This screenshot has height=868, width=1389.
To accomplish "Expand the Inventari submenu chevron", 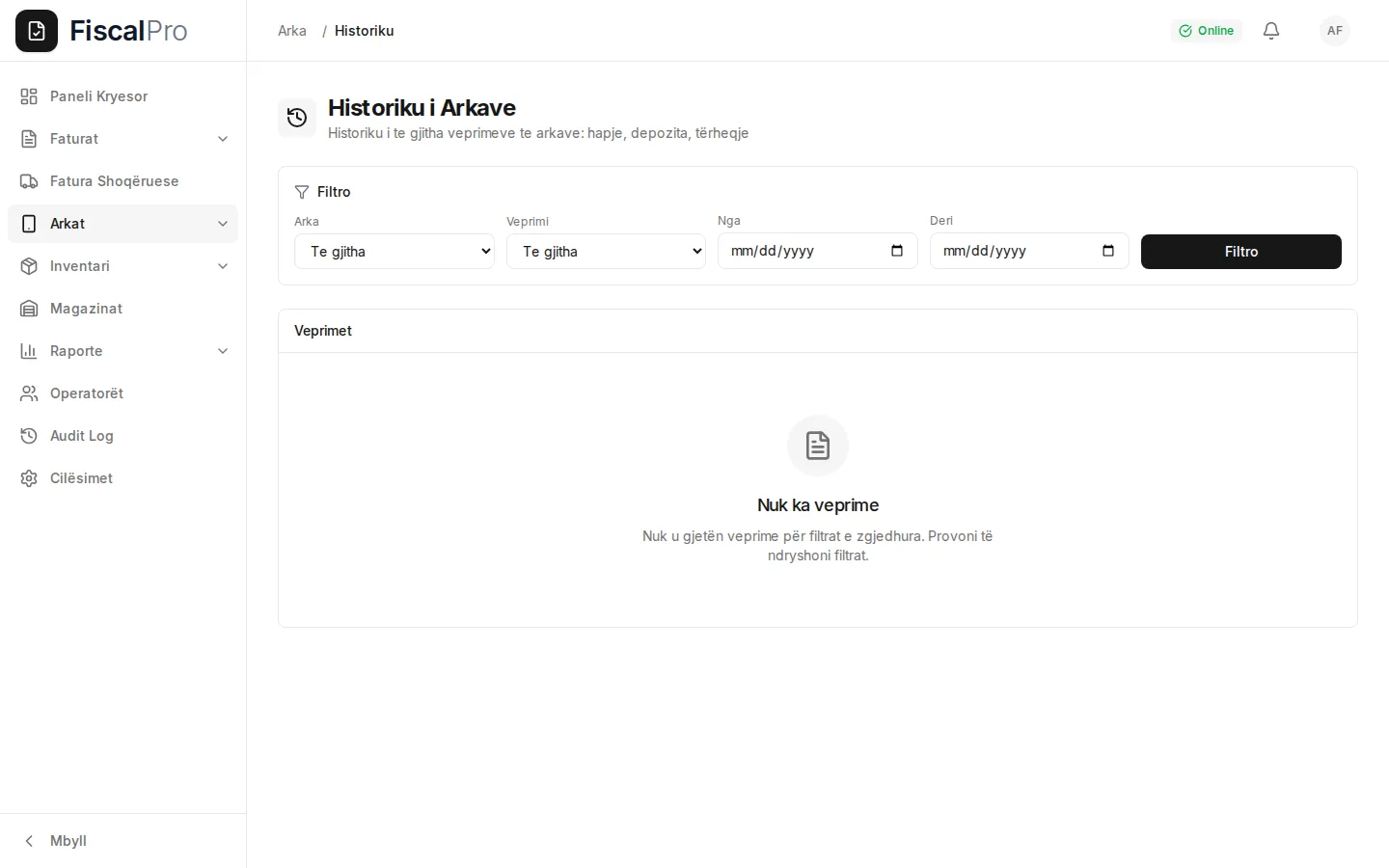I will (223, 266).
